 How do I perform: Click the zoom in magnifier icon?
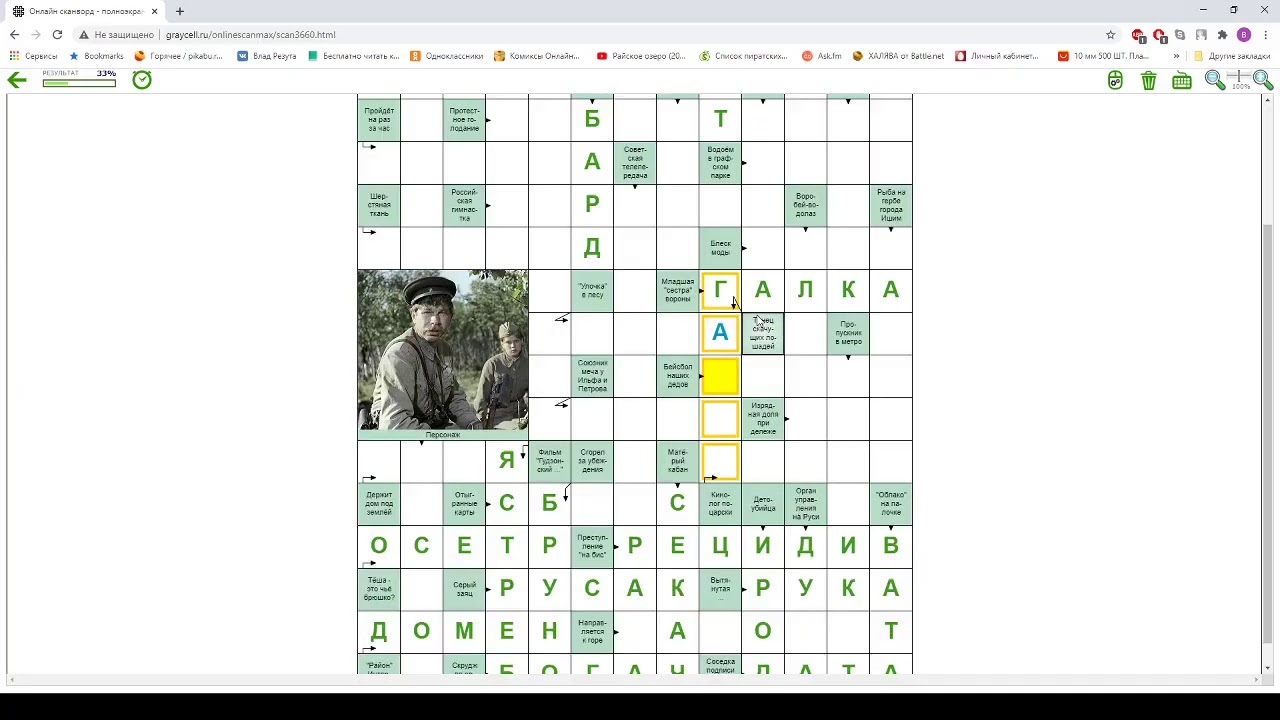click(1262, 80)
